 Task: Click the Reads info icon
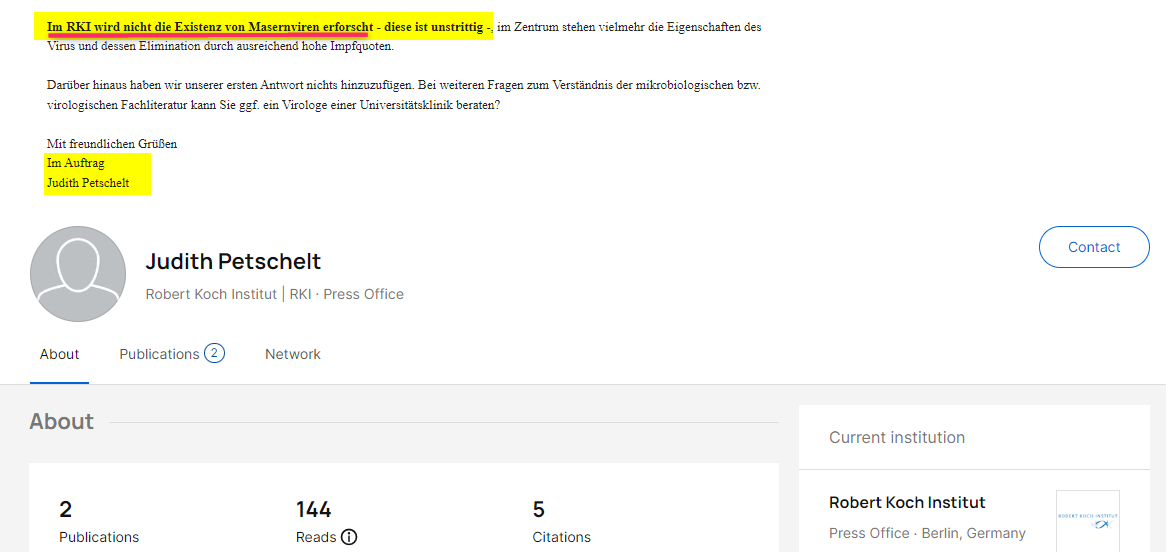349,537
